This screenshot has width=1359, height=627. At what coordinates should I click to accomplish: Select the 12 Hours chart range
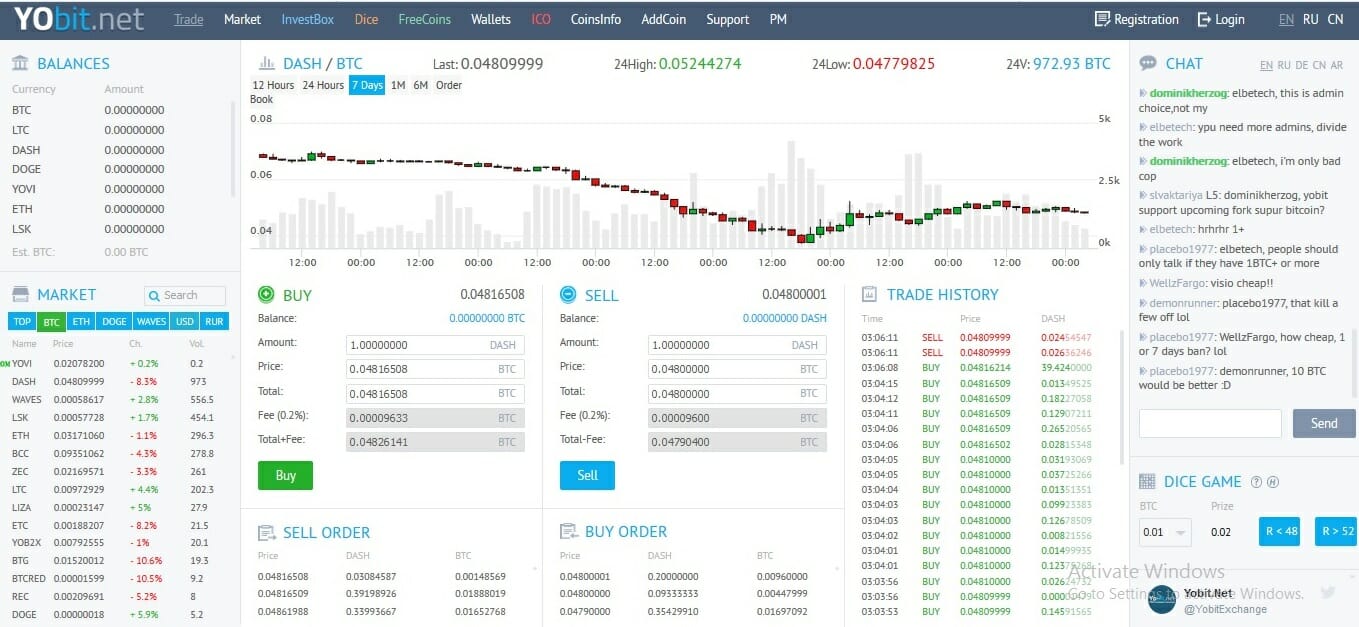[273, 85]
